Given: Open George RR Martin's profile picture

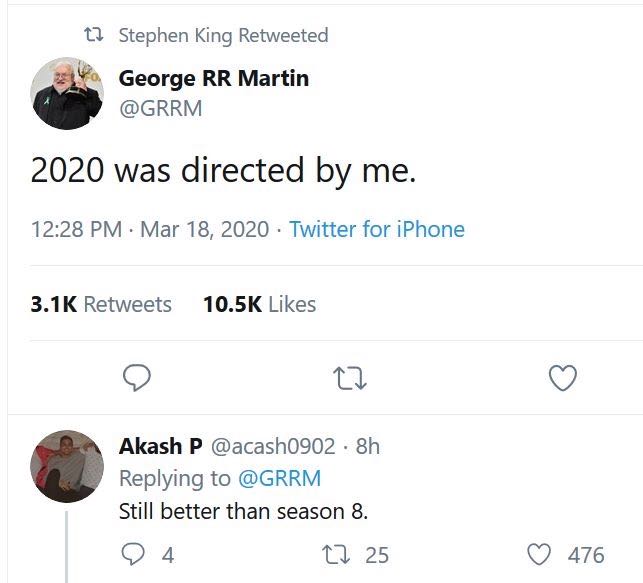Looking at the screenshot, I should (x=68, y=93).
